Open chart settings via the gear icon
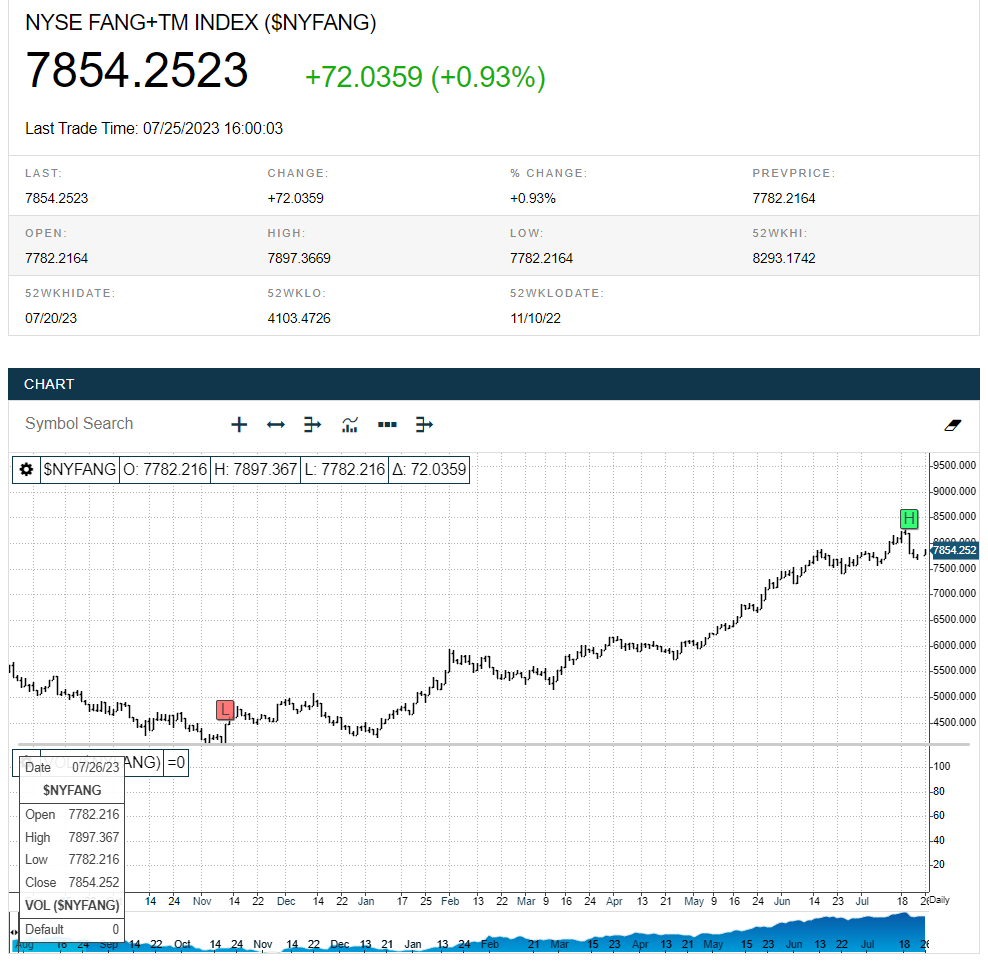 [26, 469]
